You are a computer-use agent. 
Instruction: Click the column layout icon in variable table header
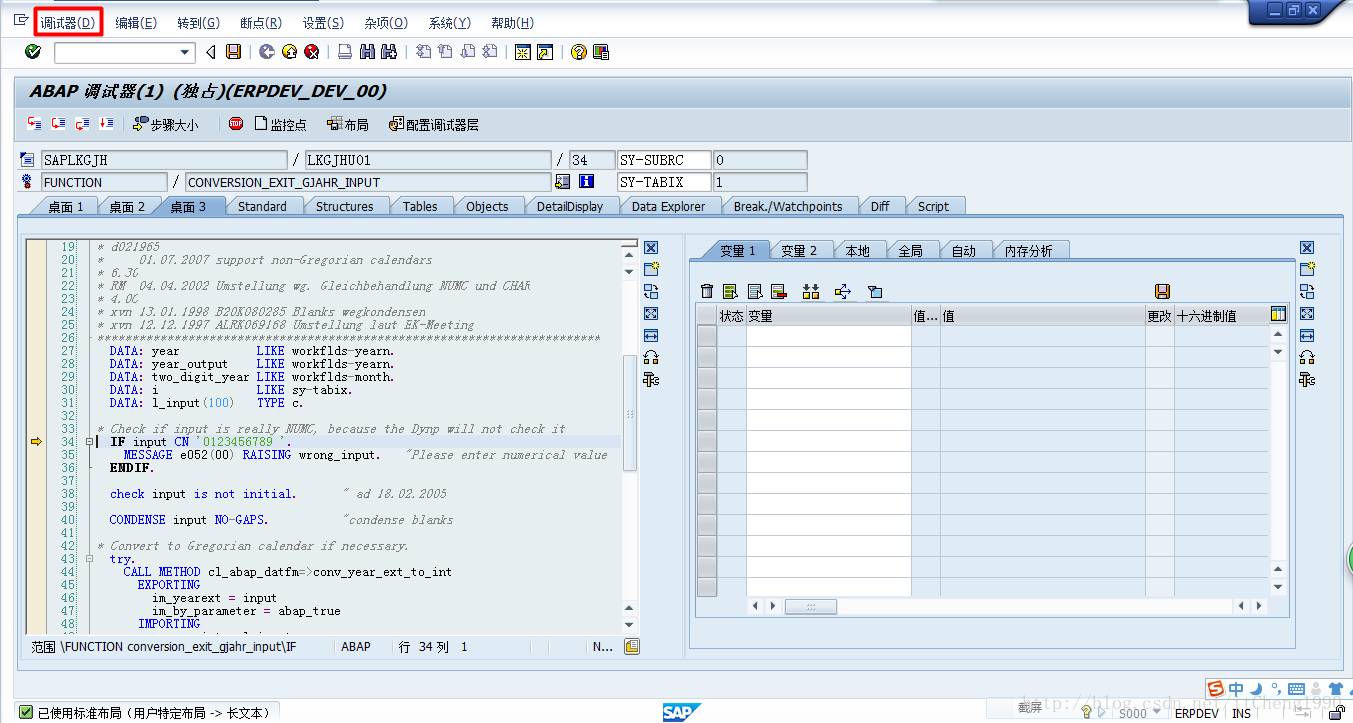(x=1278, y=314)
